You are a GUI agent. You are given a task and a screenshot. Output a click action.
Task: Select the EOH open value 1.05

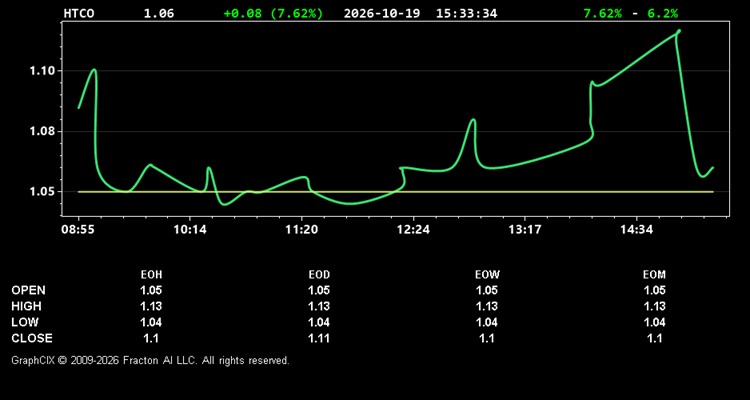[x=151, y=290]
